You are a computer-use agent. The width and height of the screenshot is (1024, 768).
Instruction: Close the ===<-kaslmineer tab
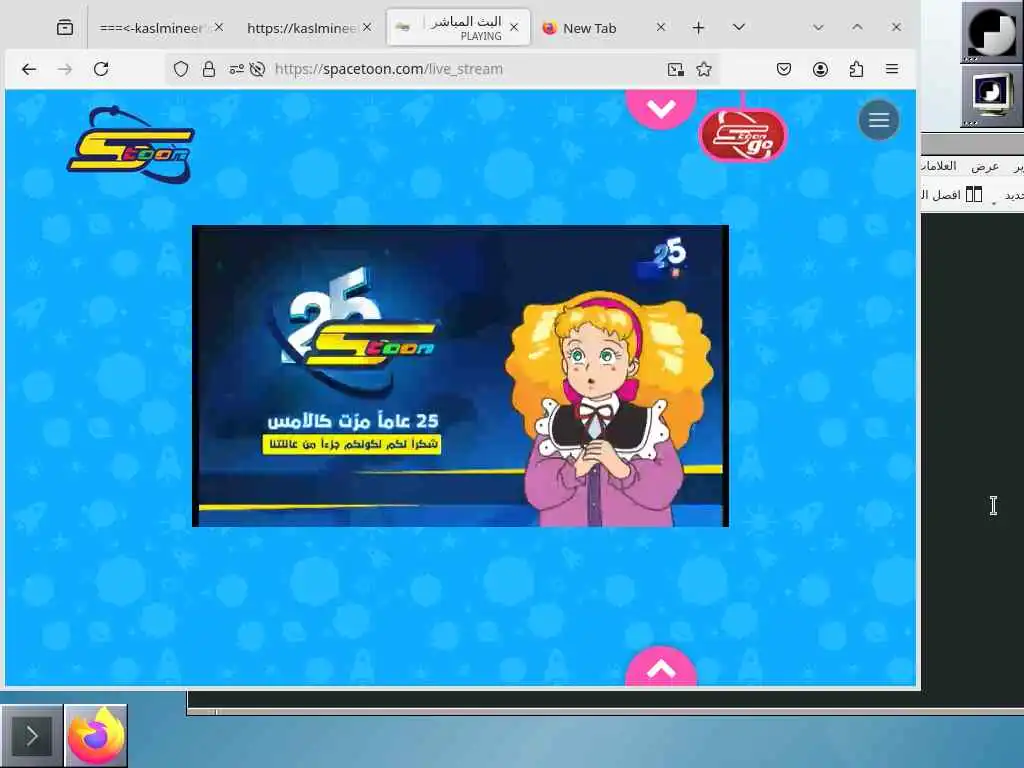tap(219, 27)
